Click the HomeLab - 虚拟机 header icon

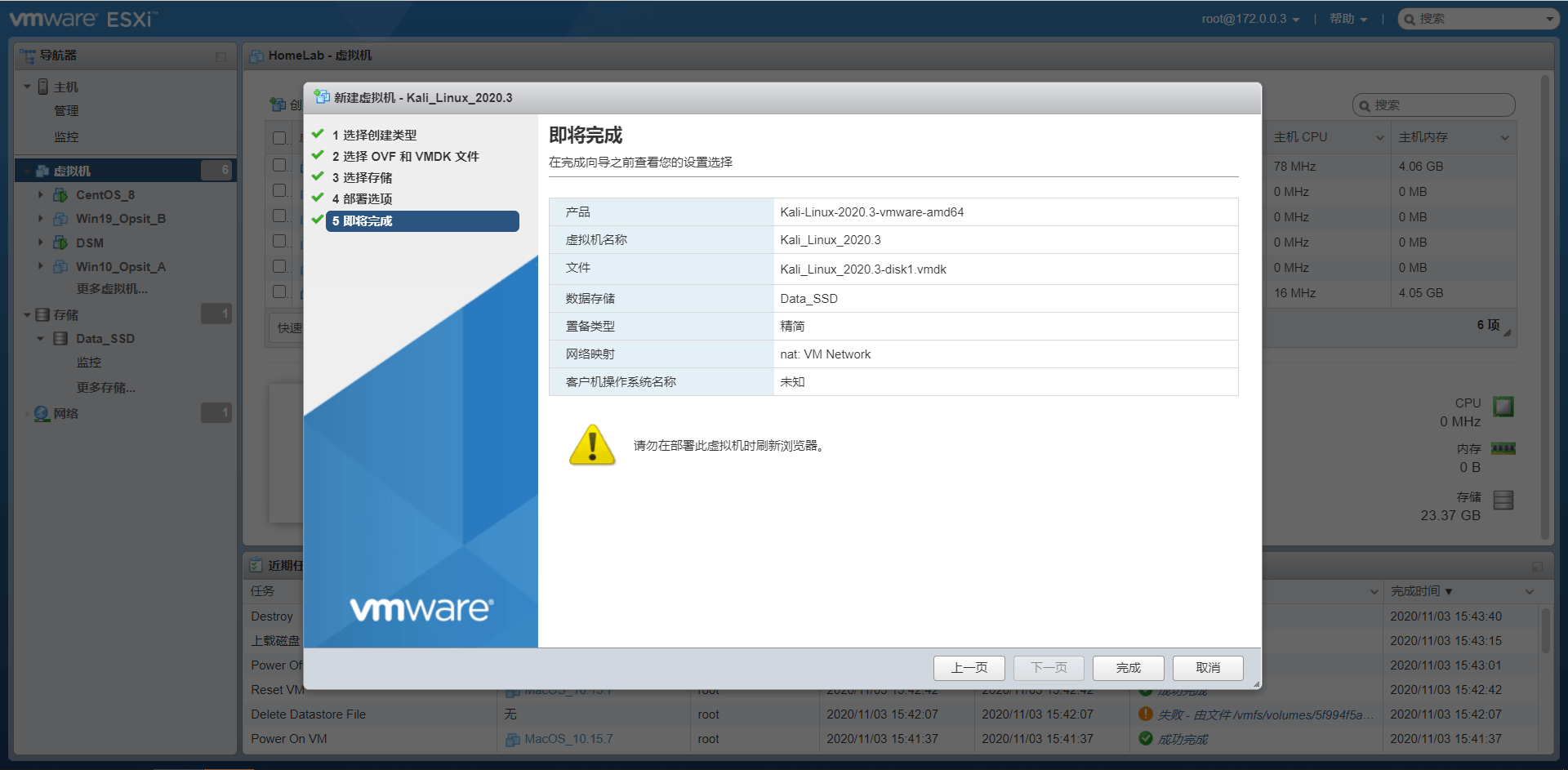(x=256, y=56)
